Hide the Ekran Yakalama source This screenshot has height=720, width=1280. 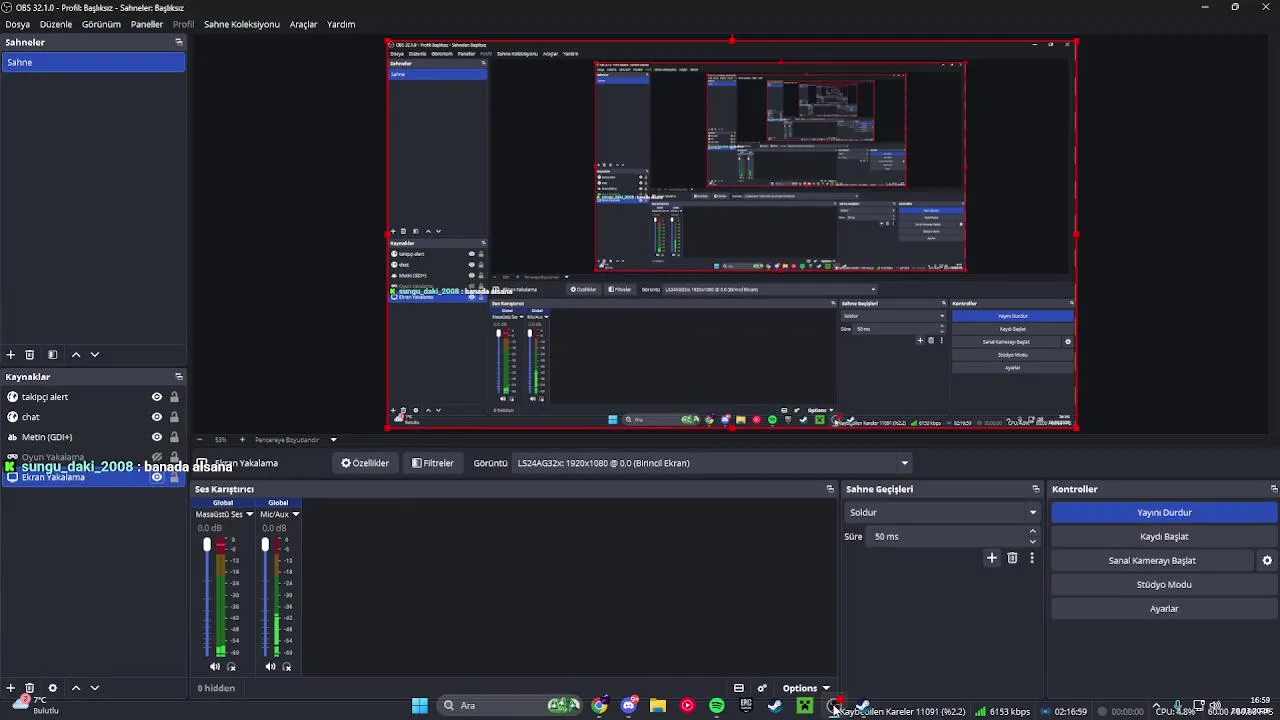coord(157,477)
